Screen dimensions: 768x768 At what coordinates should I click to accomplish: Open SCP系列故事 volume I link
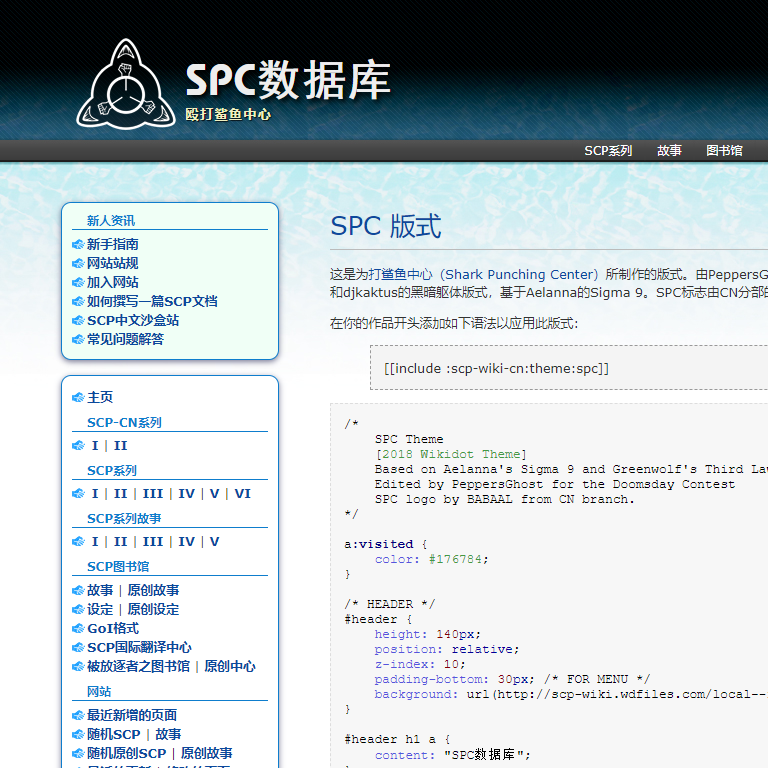tap(95, 542)
